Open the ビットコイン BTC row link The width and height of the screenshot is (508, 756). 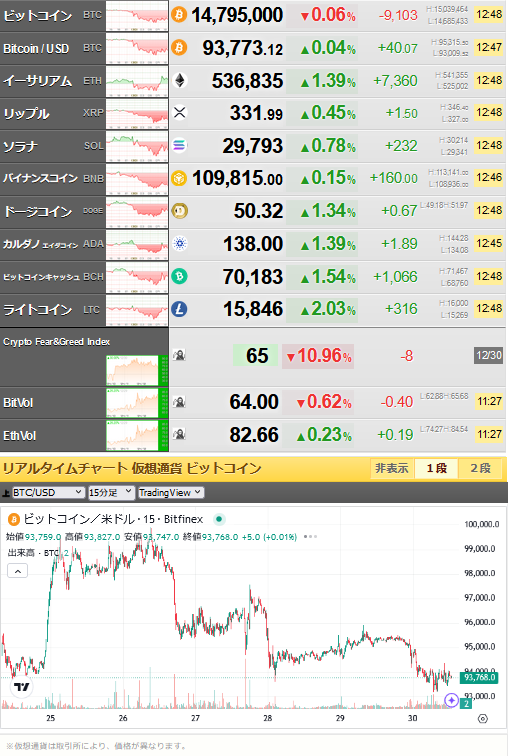(52, 15)
